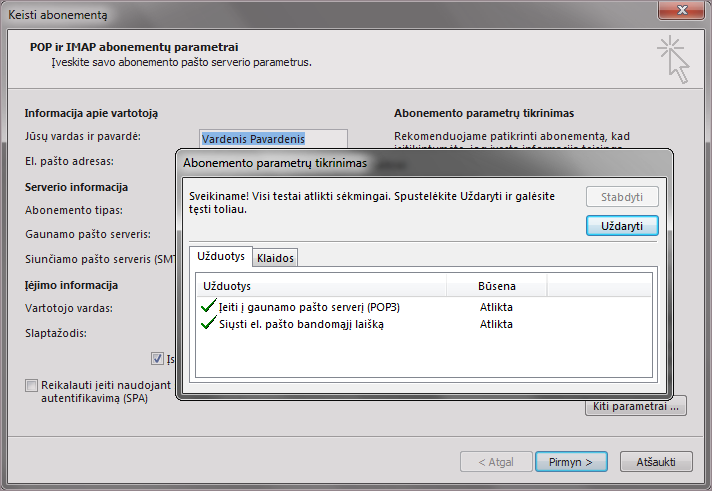Viewport: 712px width, 491px height.
Task: Cancel the wizard with Atšaukti
Action: click(656, 462)
